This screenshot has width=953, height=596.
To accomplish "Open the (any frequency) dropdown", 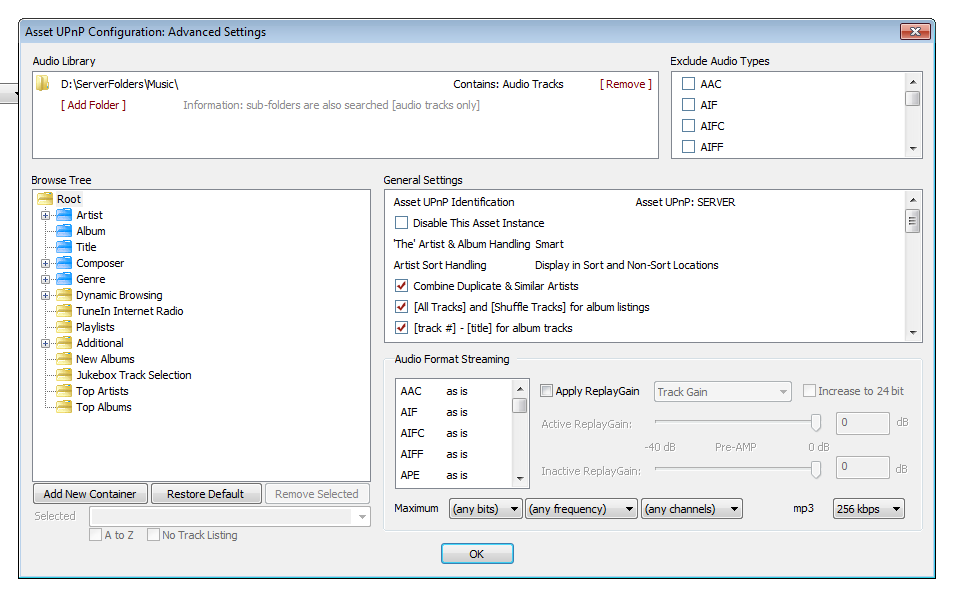I will tap(581, 509).
